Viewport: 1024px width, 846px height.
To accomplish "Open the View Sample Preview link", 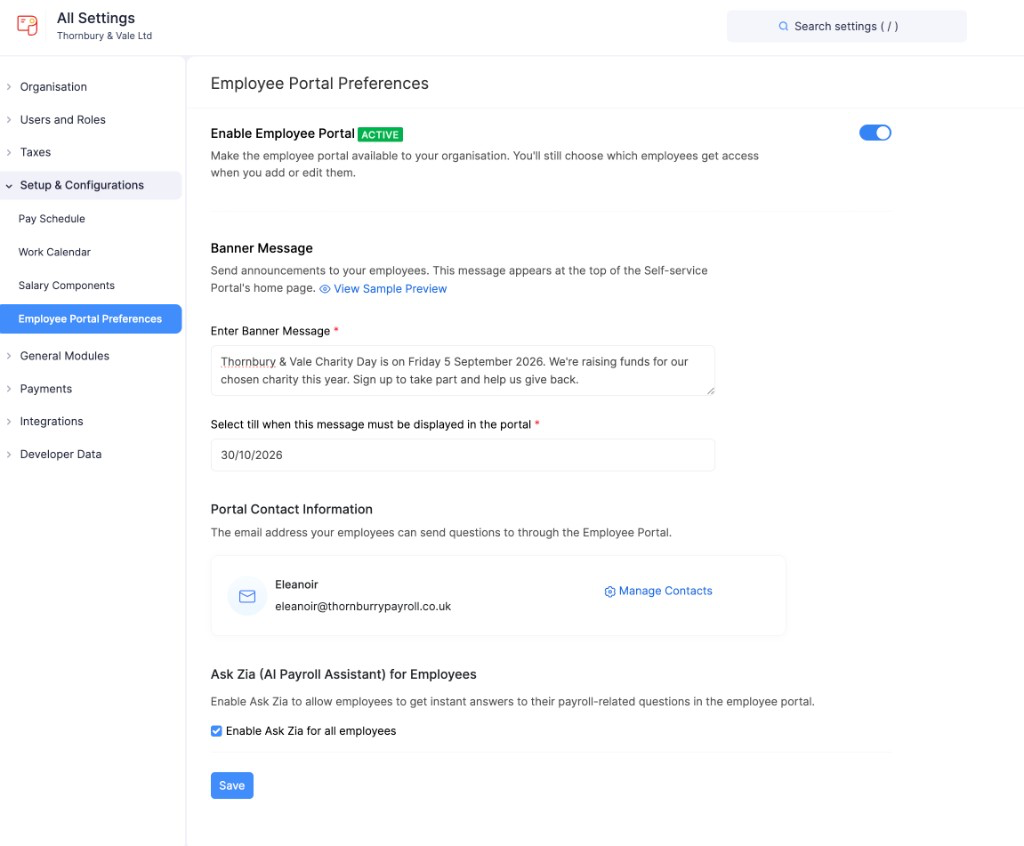I will pos(390,289).
